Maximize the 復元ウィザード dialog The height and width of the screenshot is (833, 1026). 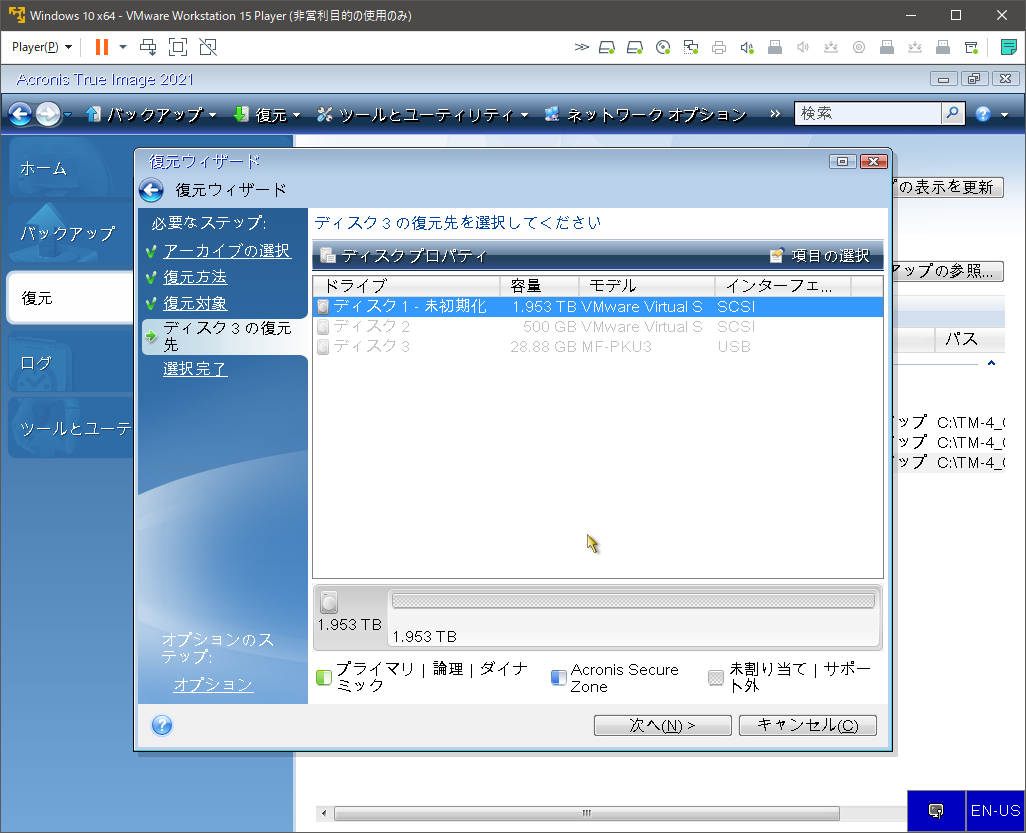point(842,162)
